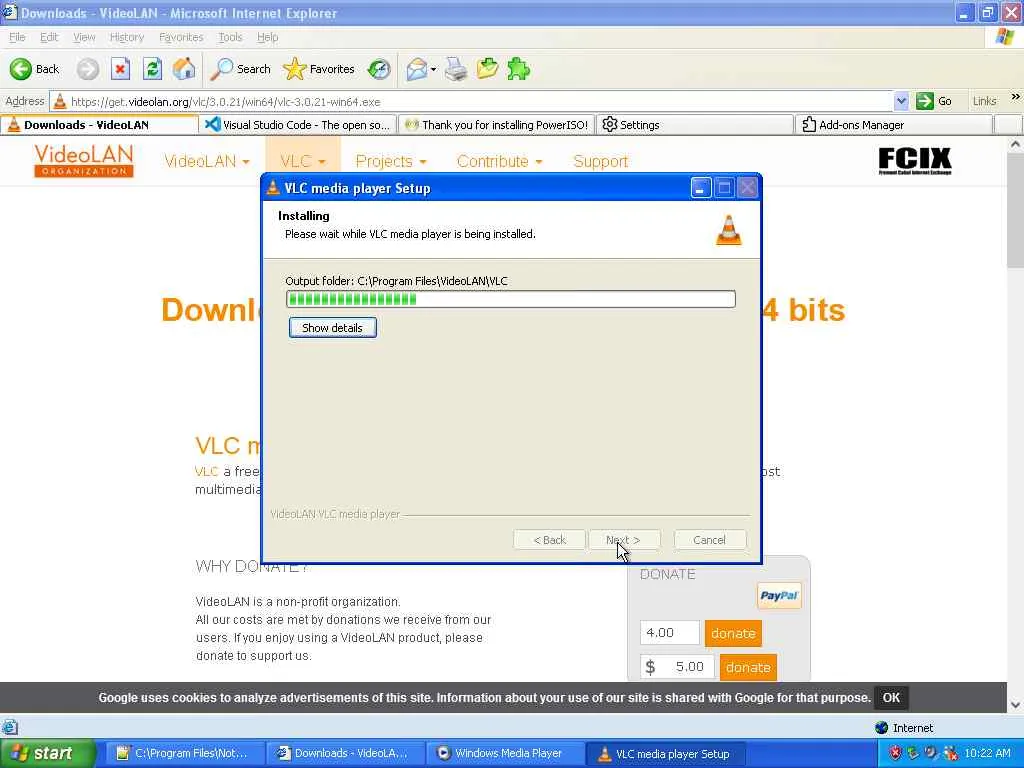The width and height of the screenshot is (1024, 768).
Task: Click OK on the cookie notice
Action: (891, 697)
